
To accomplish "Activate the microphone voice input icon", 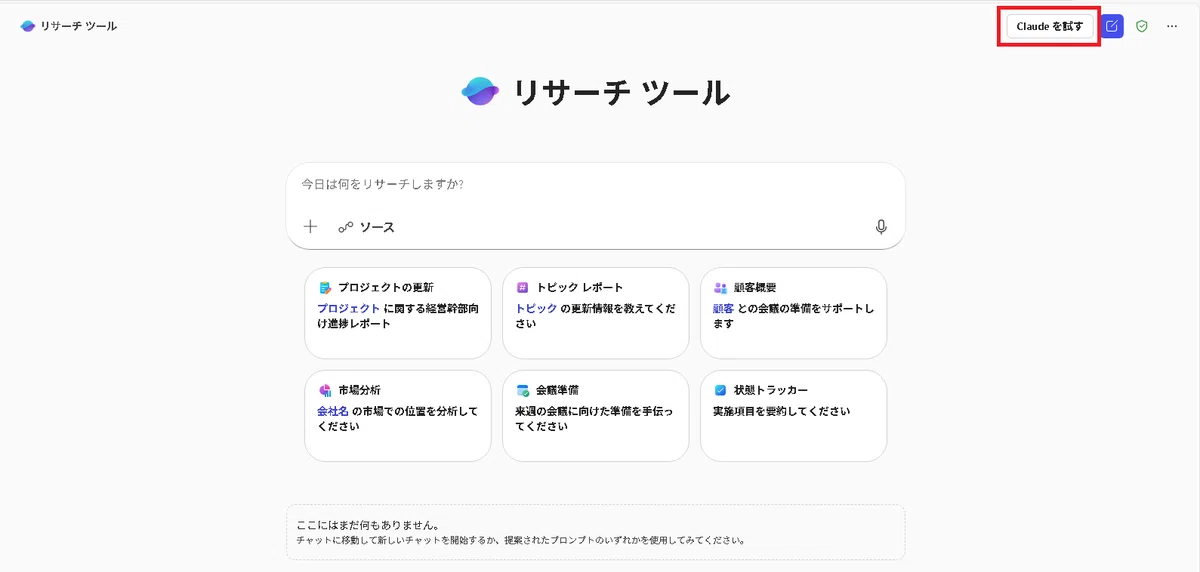I will tap(881, 227).
